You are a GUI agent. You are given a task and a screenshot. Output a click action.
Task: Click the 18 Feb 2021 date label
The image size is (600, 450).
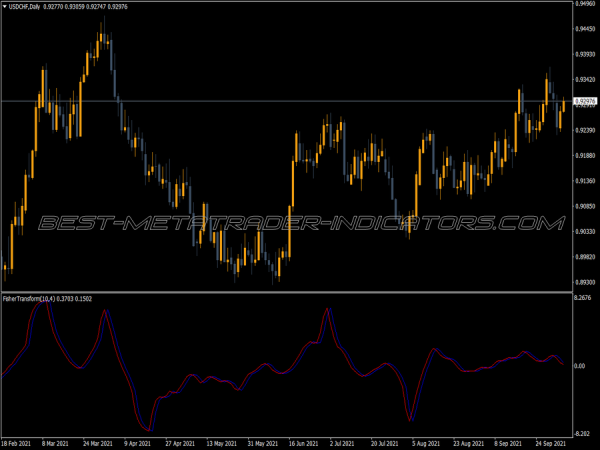click(x=16, y=444)
